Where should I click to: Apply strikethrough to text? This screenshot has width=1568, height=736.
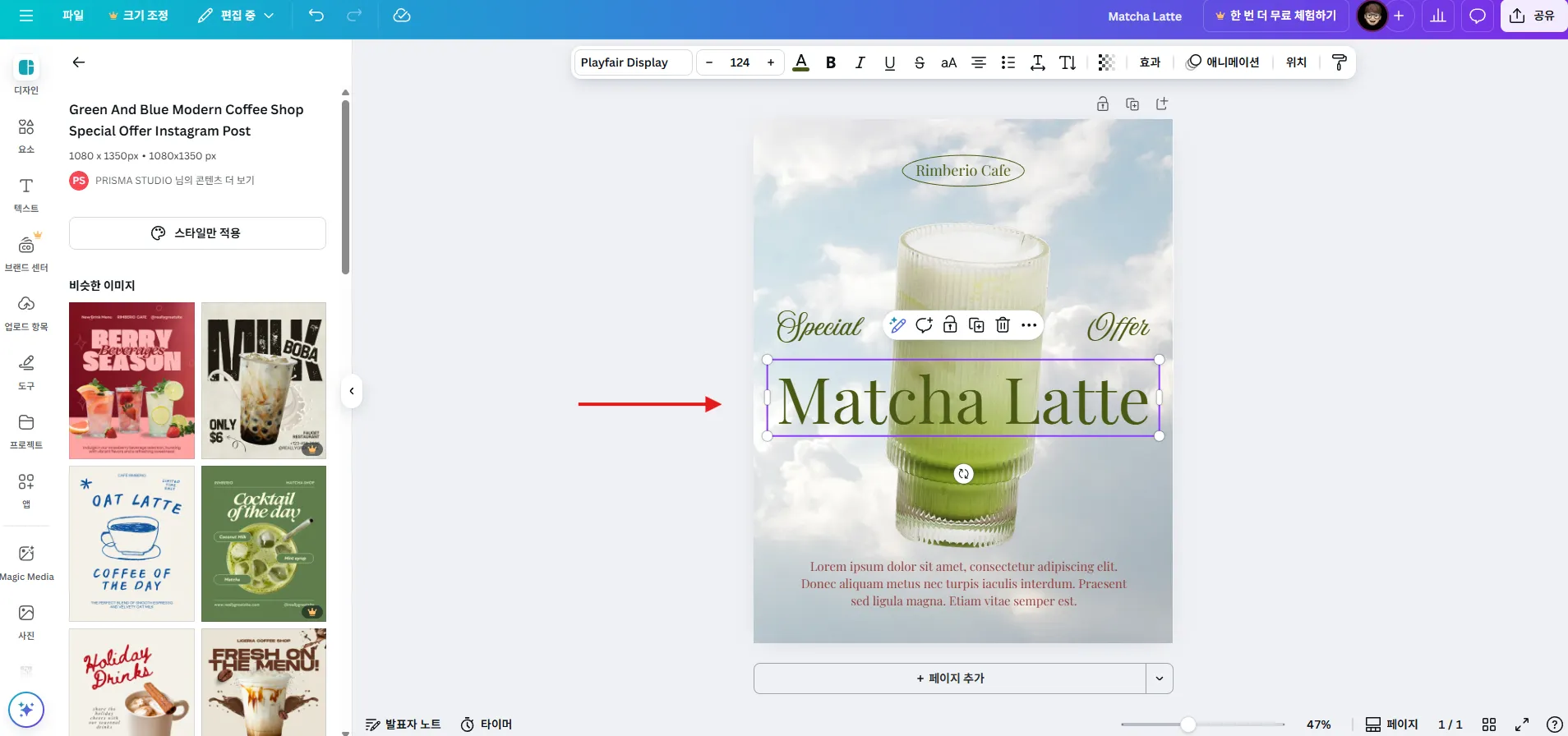919,62
